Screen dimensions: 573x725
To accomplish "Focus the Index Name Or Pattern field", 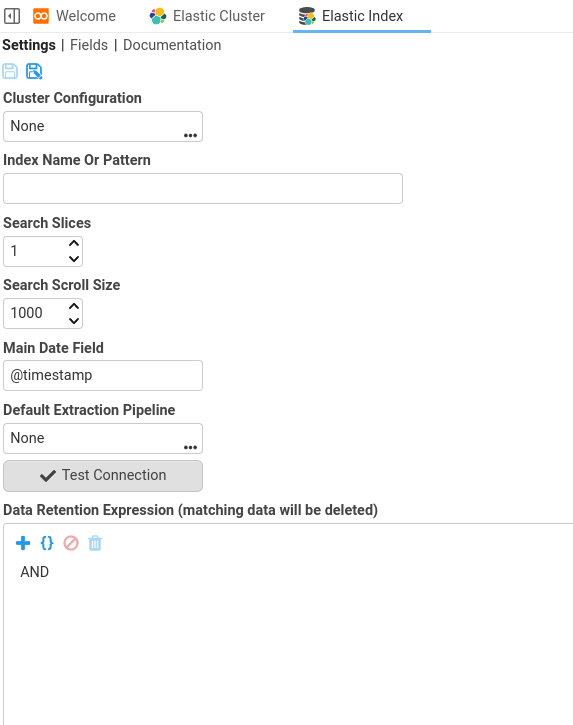I will tap(203, 189).
